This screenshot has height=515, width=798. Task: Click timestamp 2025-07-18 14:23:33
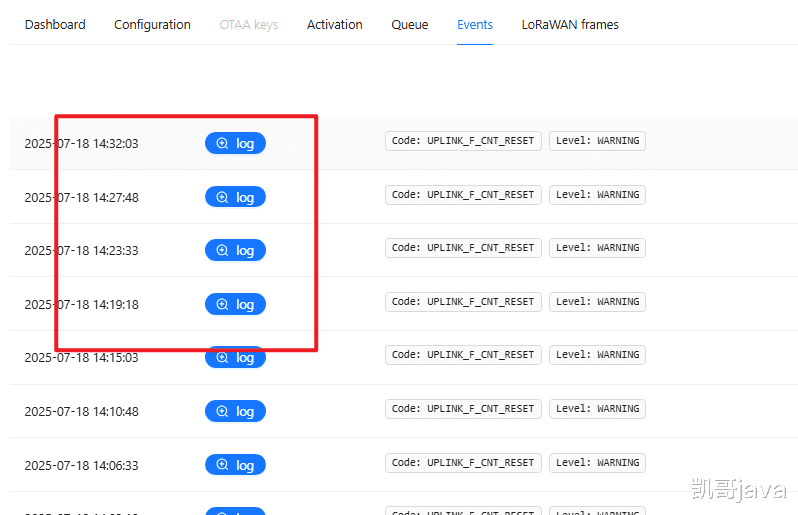tap(81, 250)
